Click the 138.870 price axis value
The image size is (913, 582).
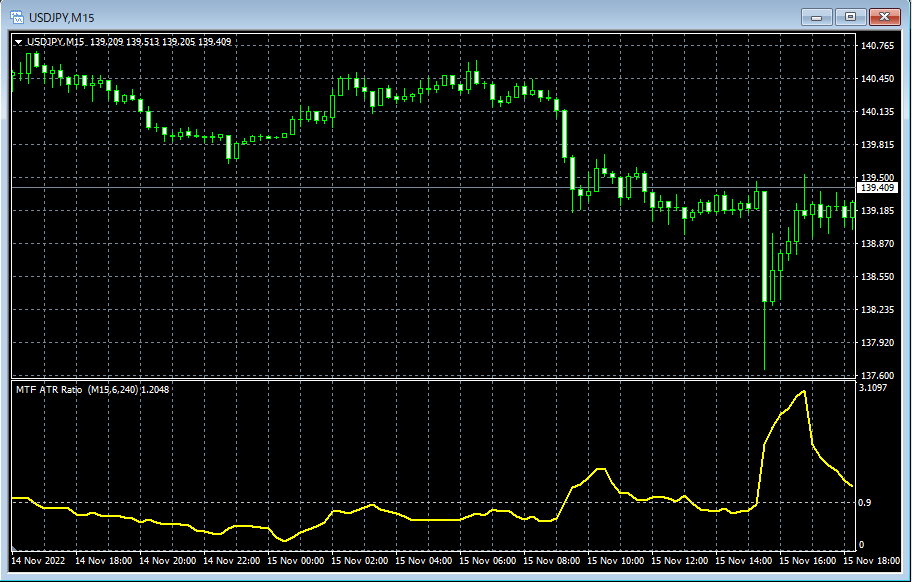877,243
